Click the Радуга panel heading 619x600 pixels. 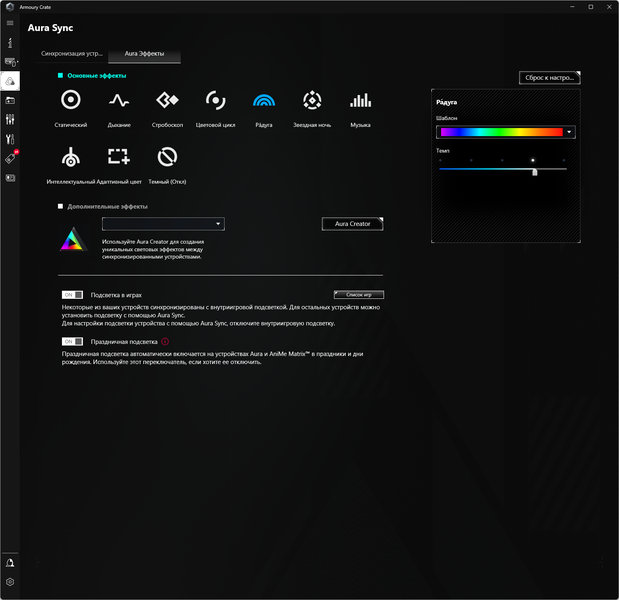coord(446,102)
